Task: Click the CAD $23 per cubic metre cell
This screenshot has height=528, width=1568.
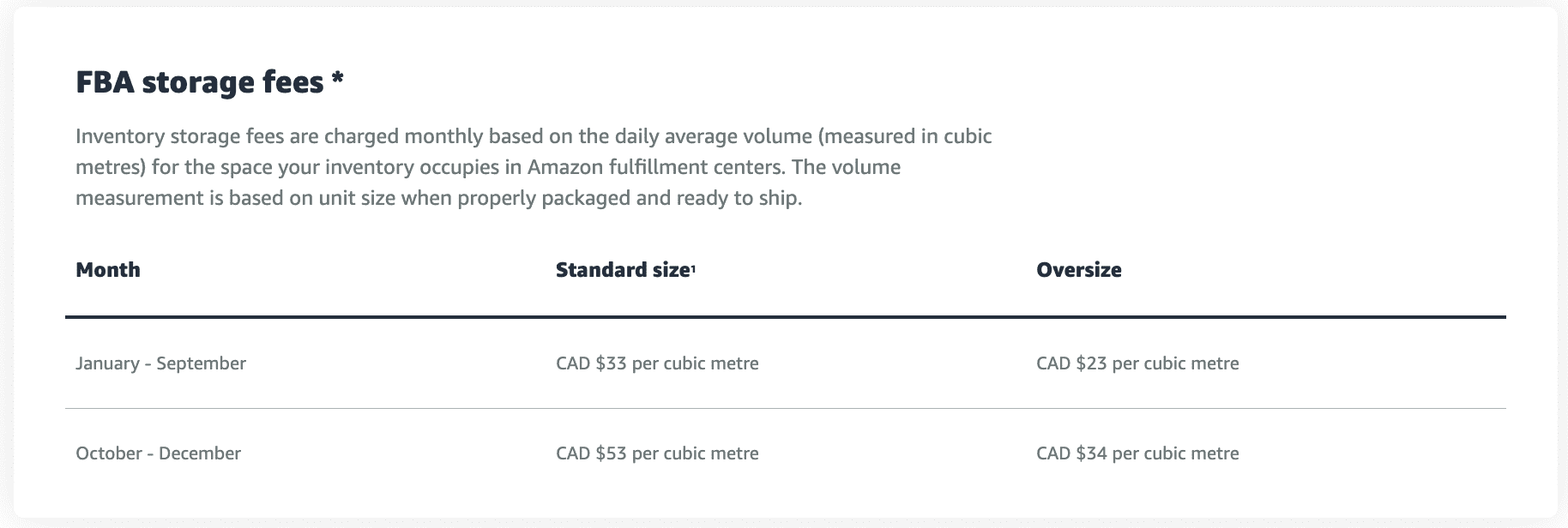Action: pyautogui.click(x=1137, y=363)
